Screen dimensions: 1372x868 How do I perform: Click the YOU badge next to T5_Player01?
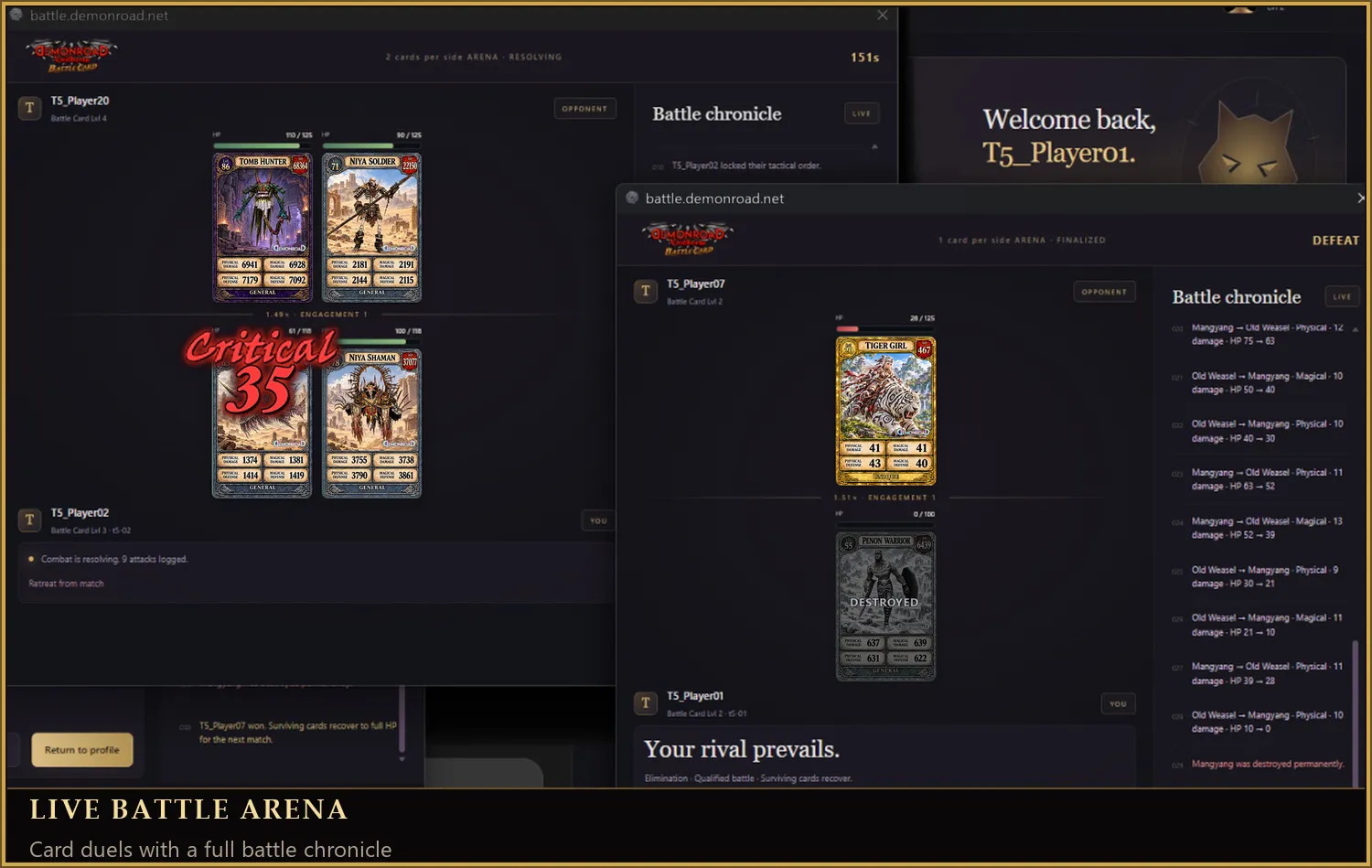tap(1118, 703)
